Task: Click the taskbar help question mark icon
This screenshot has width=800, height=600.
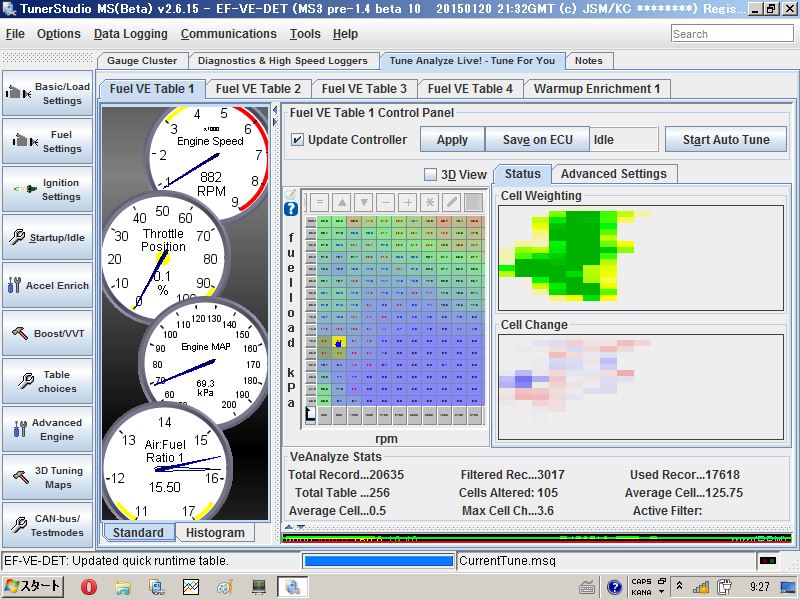Action: point(614,587)
